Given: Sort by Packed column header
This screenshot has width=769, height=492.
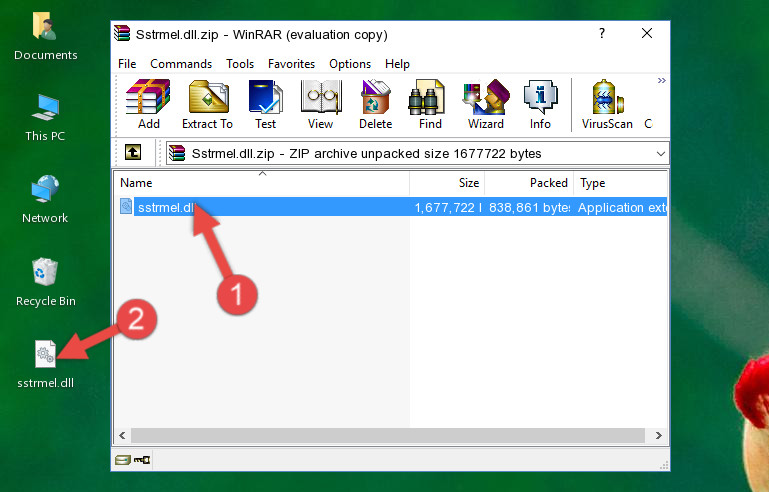Looking at the screenshot, I should (529, 183).
